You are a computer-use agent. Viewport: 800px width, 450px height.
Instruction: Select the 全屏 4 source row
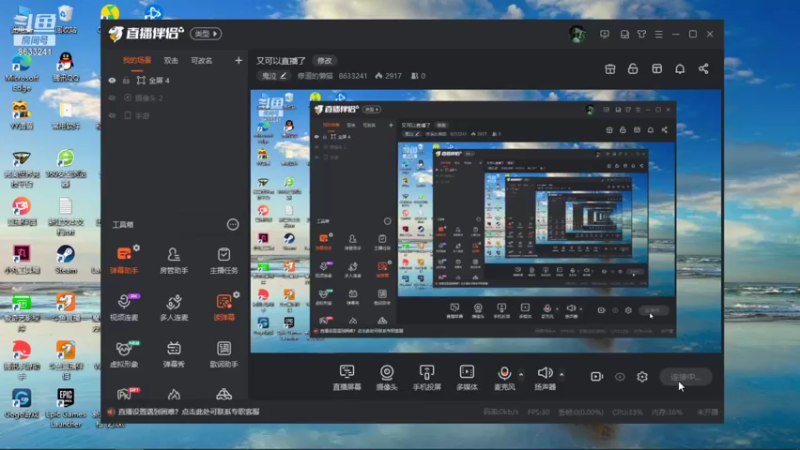[174, 80]
